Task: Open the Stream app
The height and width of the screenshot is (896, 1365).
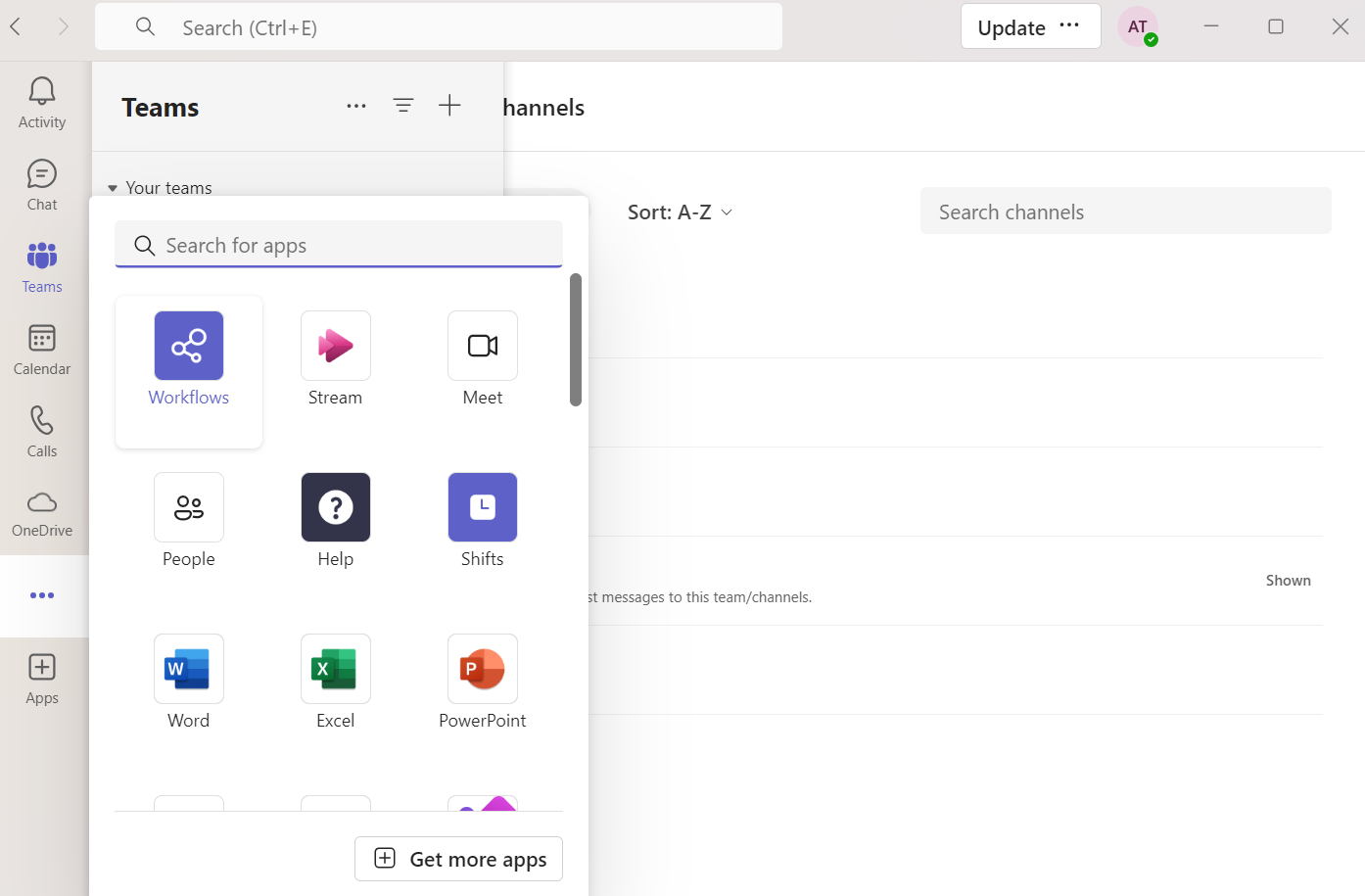Action: point(336,359)
